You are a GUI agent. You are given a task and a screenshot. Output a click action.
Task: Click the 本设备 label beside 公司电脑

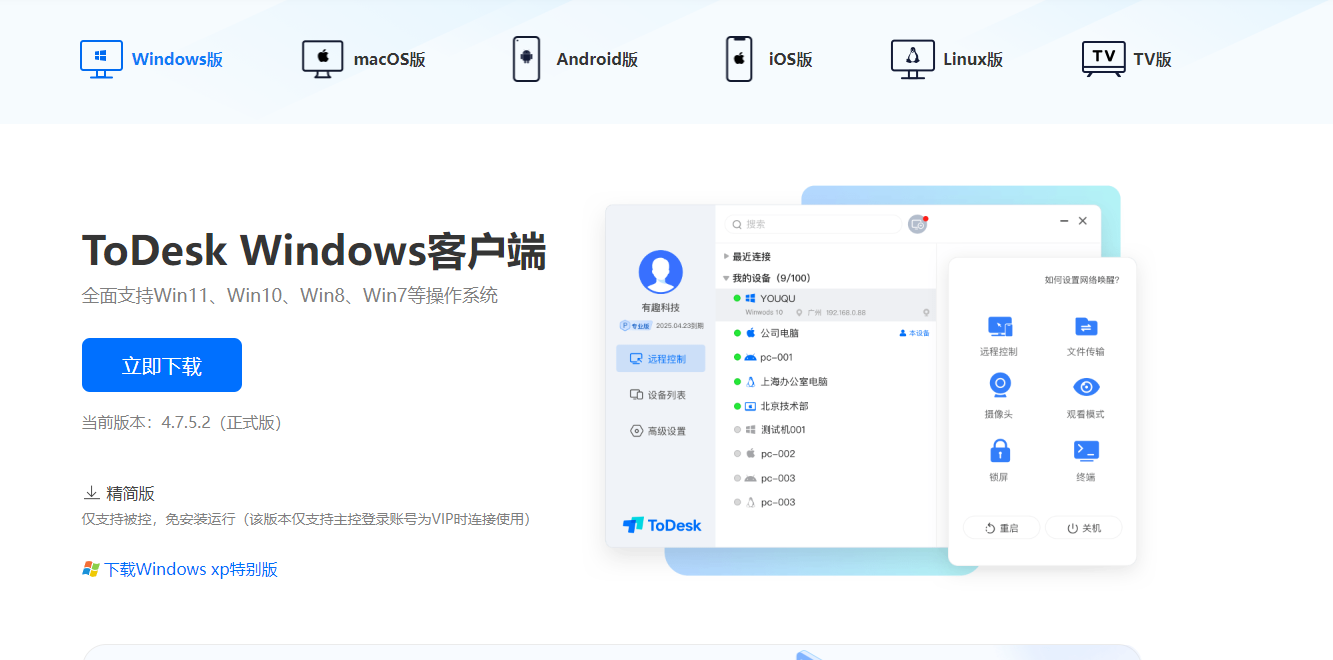pyautogui.click(x=914, y=333)
